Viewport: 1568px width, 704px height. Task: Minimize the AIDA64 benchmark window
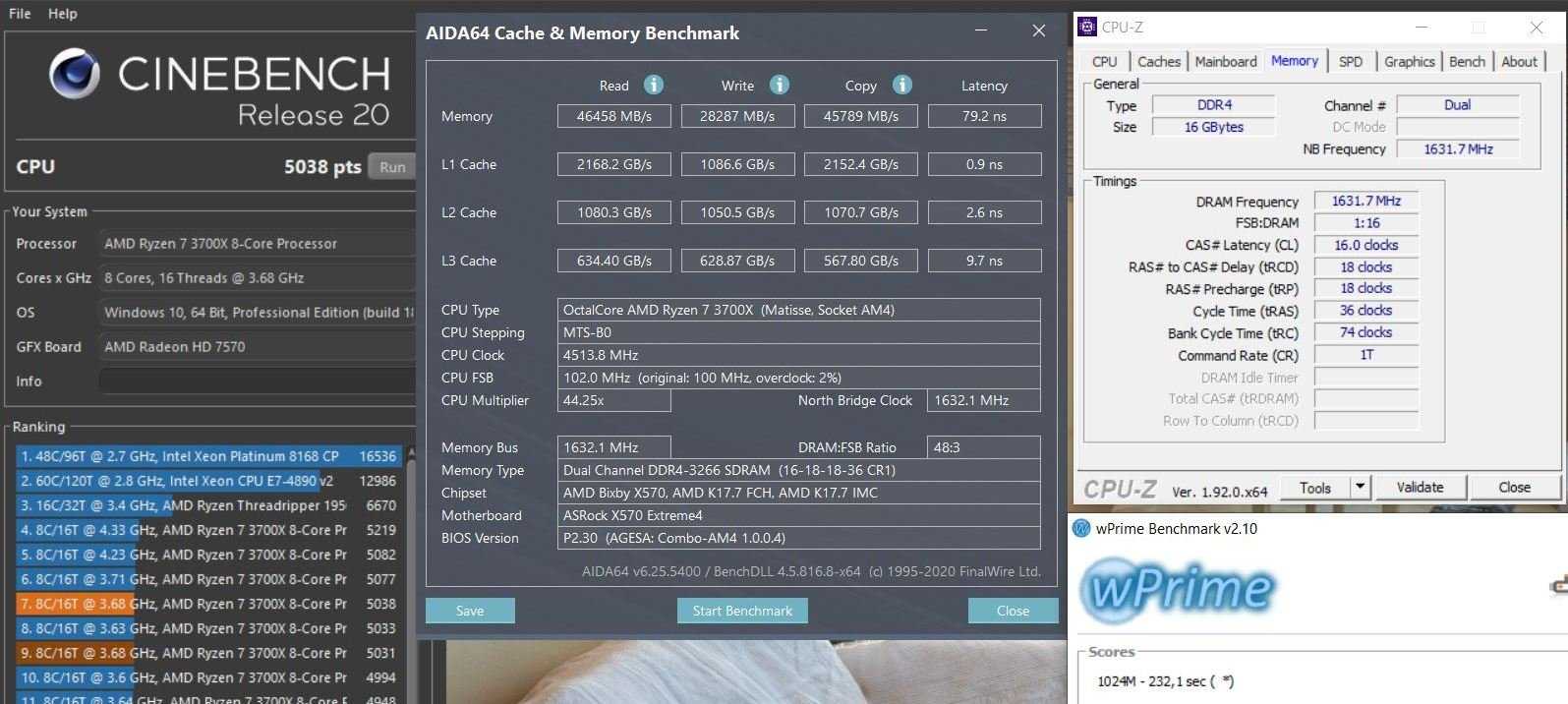coord(981,31)
